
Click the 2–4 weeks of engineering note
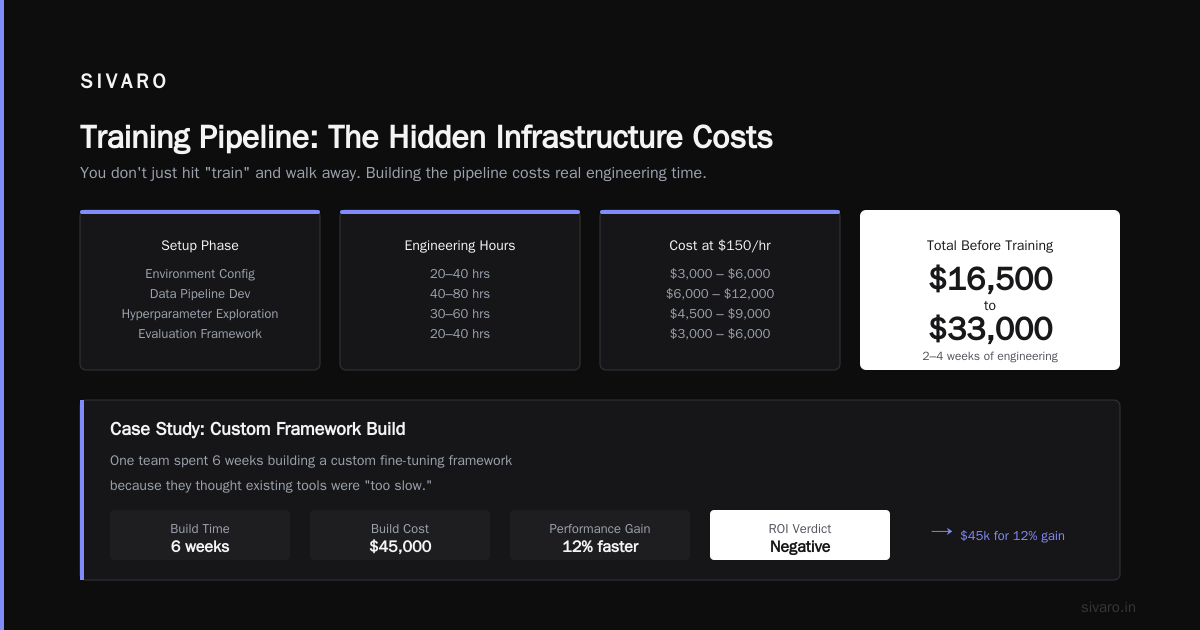[990, 356]
